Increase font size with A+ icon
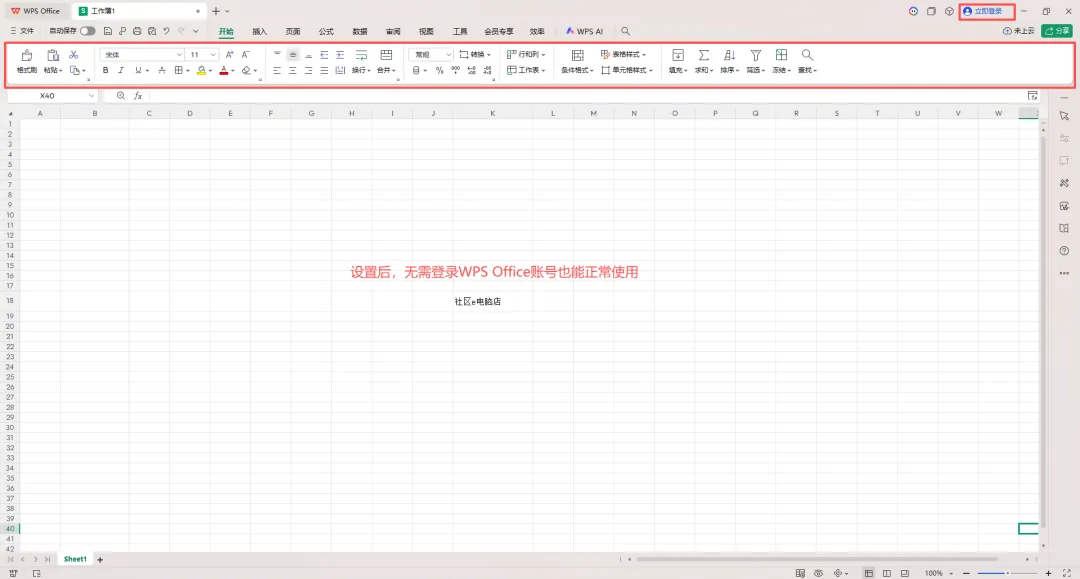Screen dimensions: 1080x579 coord(230,54)
